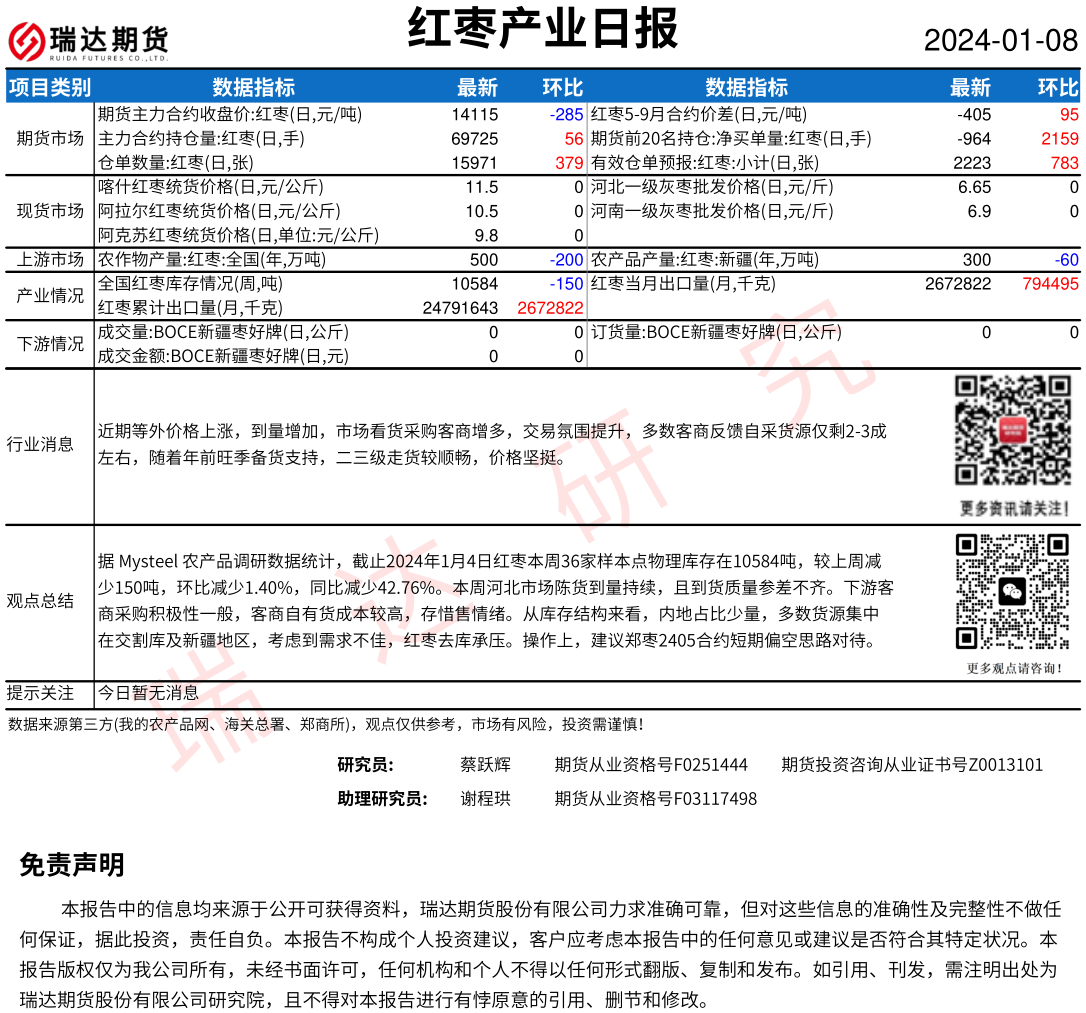Select the 行业消息 section label

point(40,444)
